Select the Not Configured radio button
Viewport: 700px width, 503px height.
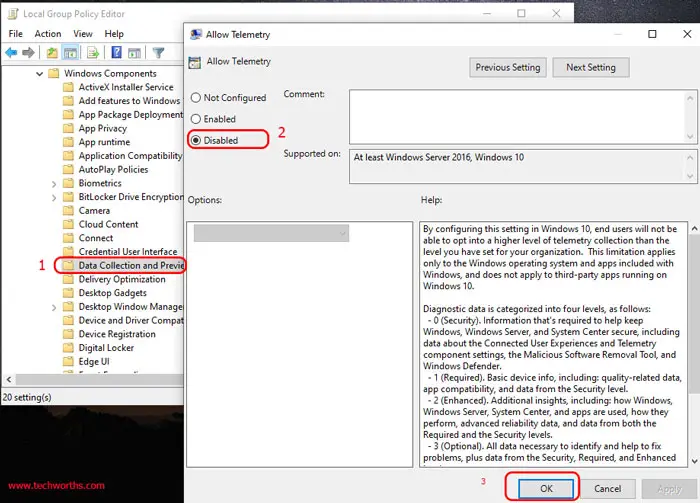[x=196, y=98]
